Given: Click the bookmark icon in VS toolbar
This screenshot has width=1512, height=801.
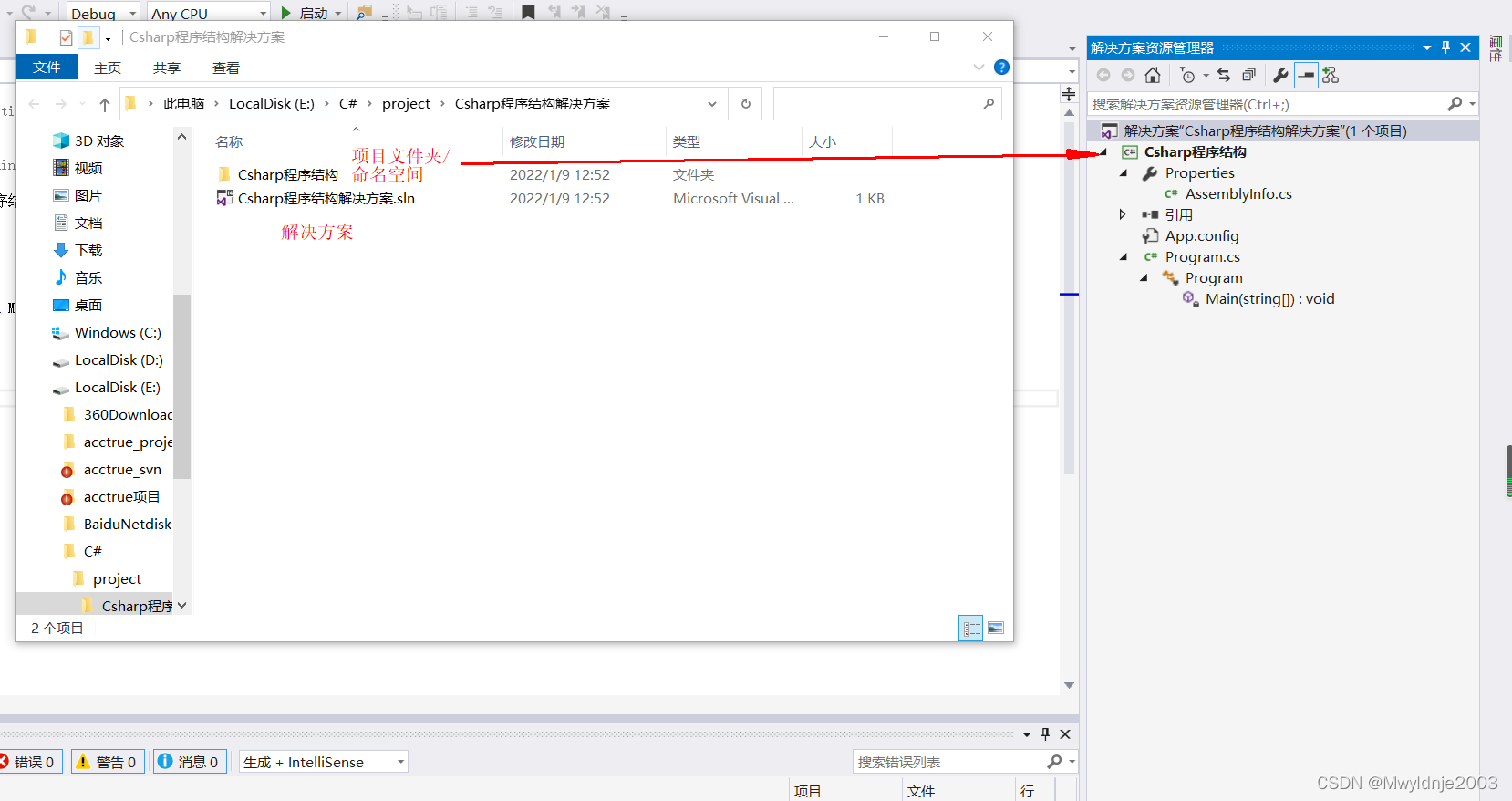Looking at the screenshot, I should click(x=528, y=13).
